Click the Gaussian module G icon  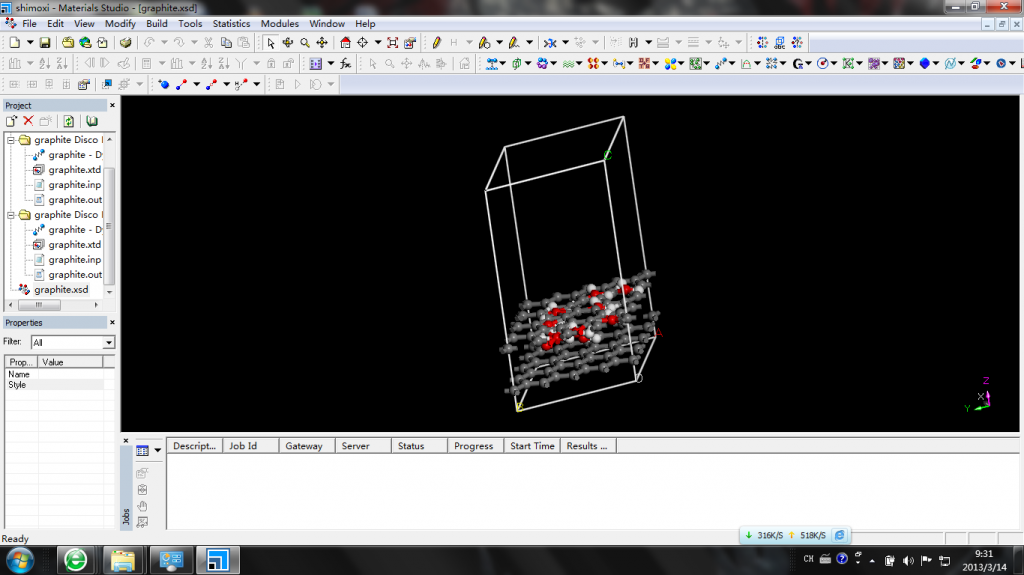[798, 63]
